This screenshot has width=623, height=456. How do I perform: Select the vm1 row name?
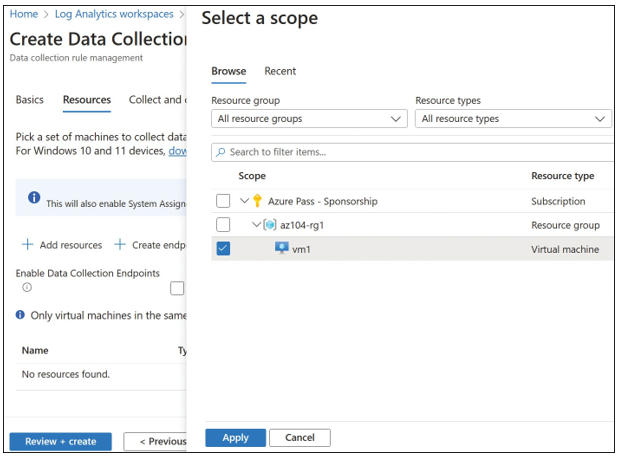pyautogui.click(x=301, y=249)
